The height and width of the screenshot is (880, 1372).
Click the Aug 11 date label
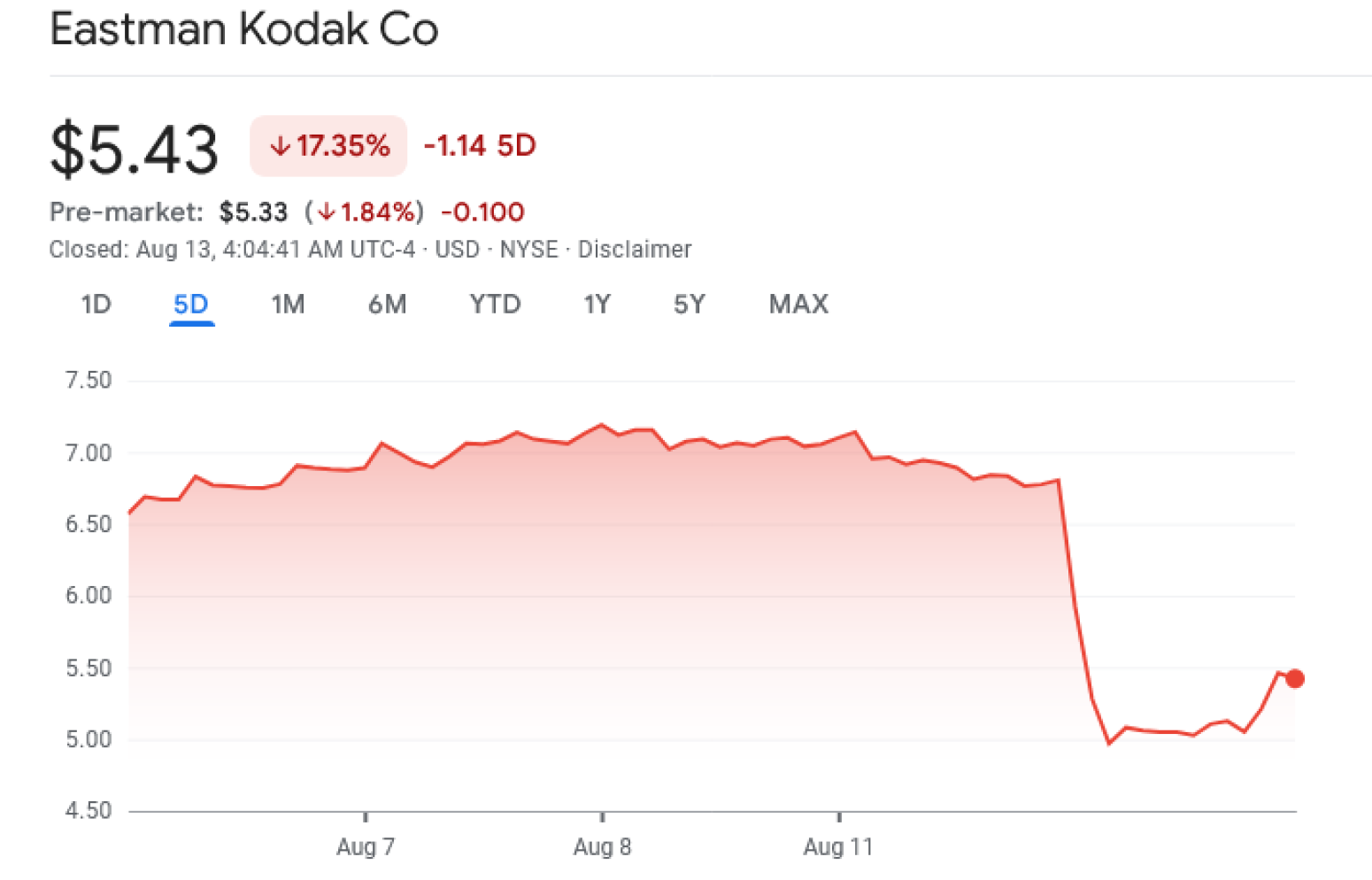837,847
